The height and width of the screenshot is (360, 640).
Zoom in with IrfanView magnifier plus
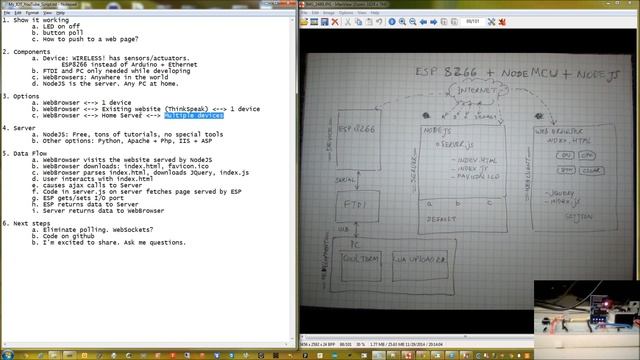pyautogui.click(x=402, y=22)
